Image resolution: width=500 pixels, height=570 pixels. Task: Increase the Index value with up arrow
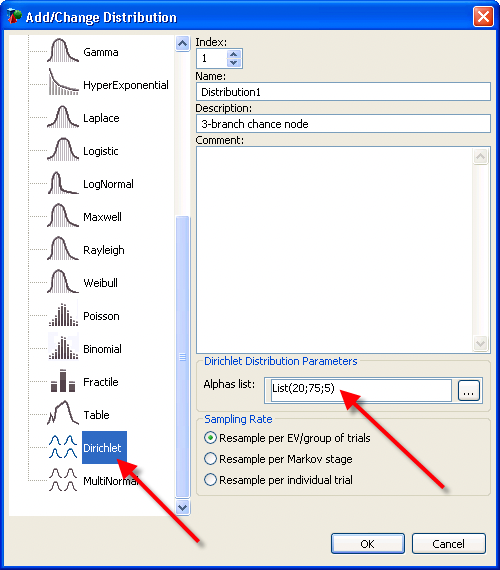[233, 54]
